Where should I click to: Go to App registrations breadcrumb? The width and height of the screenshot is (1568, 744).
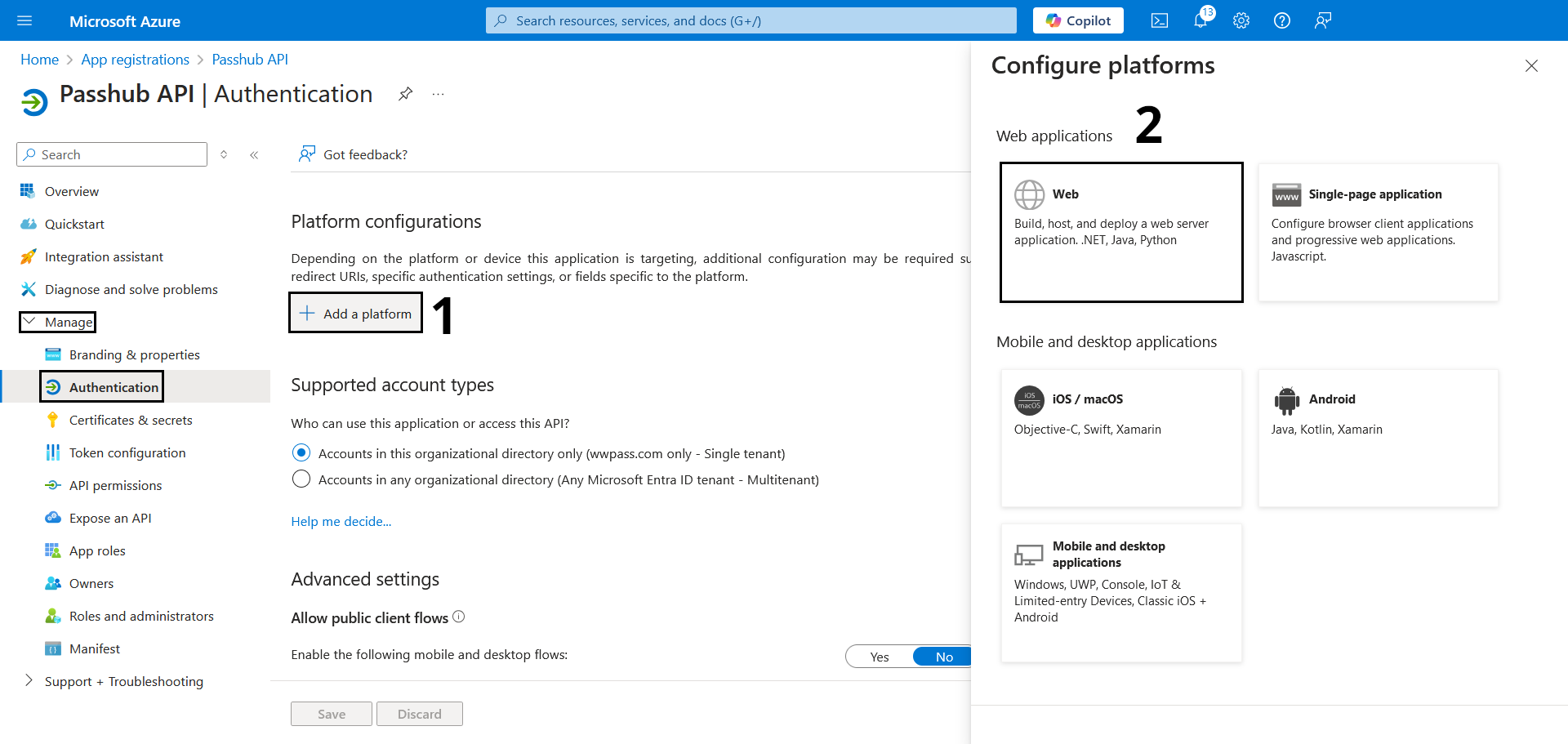(x=135, y=60)
